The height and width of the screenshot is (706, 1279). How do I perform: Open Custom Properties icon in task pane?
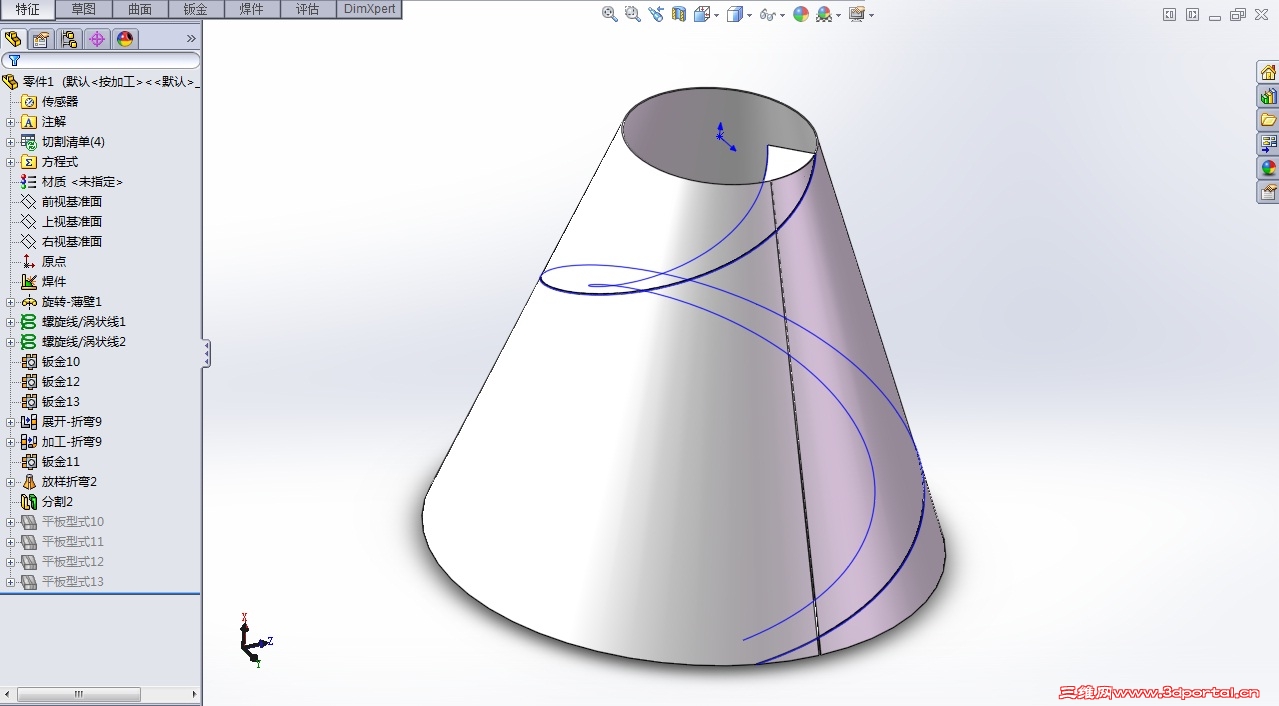tap(1268, 192)
